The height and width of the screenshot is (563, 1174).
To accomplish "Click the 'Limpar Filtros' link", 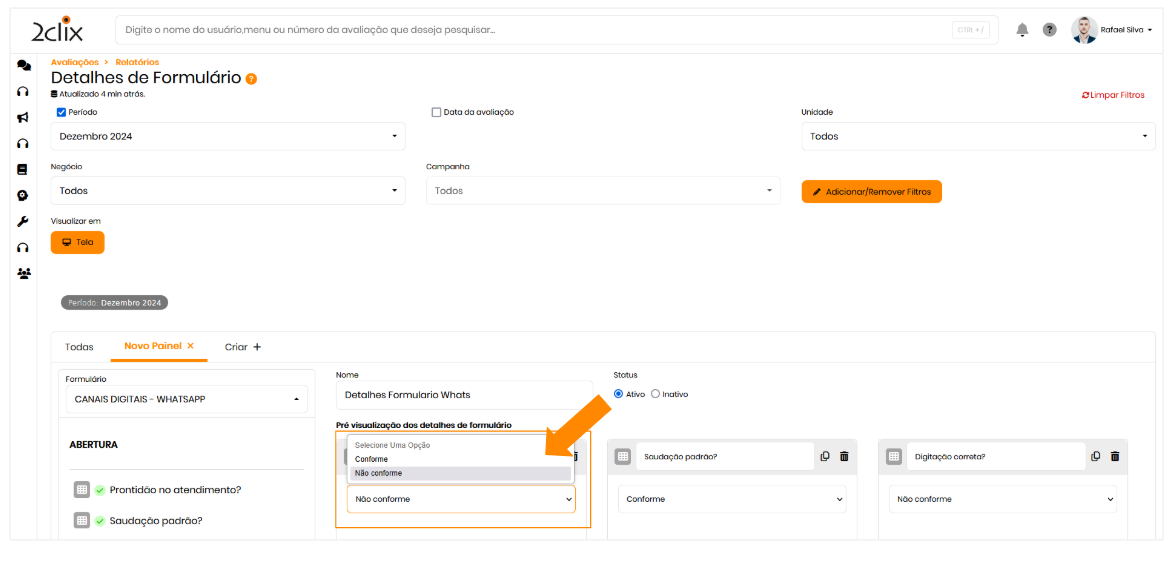I will [x=1113, y=95].
